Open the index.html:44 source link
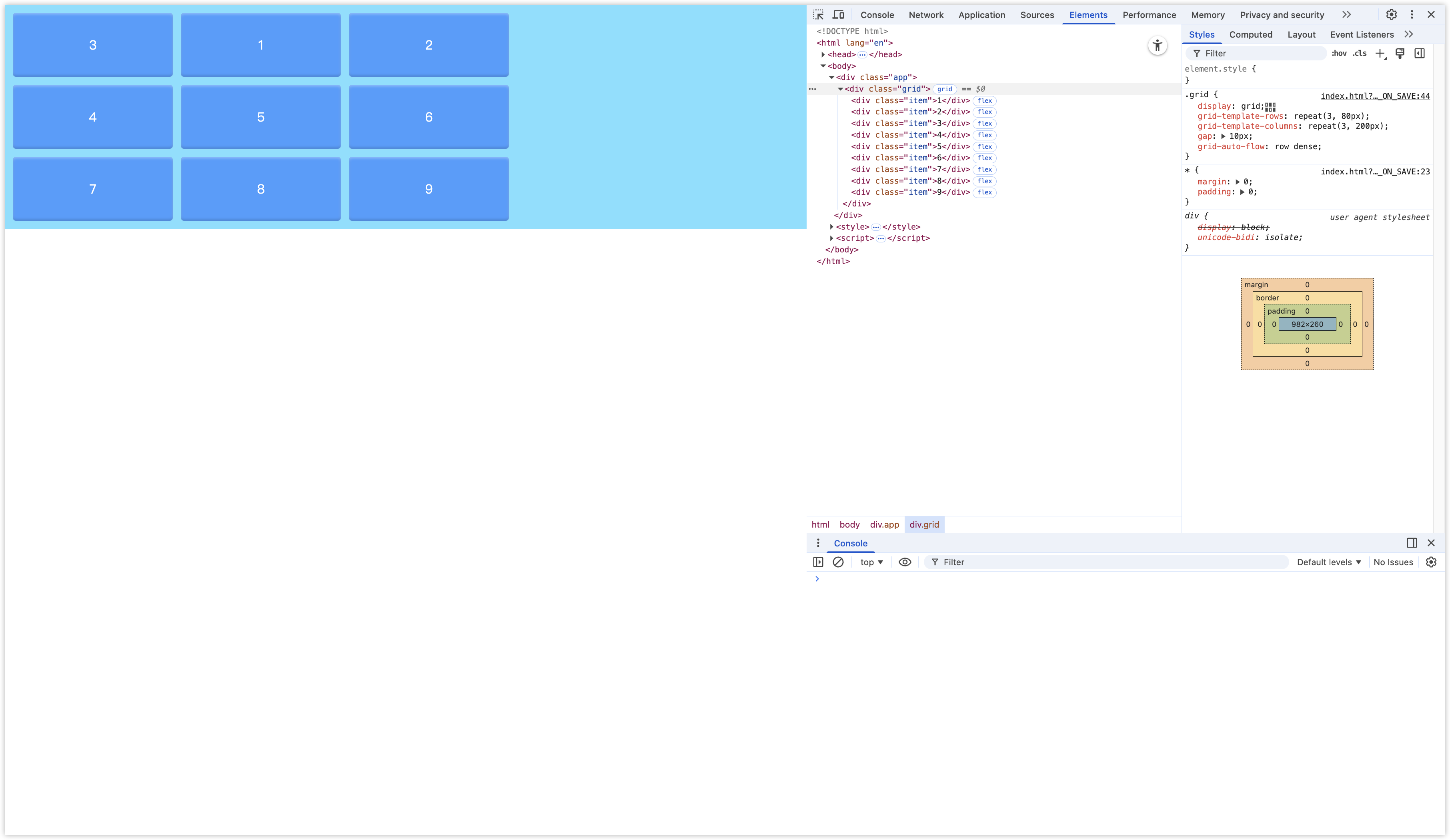Viewport: 1450px width, 840px height. click(x=1375, y=96)
